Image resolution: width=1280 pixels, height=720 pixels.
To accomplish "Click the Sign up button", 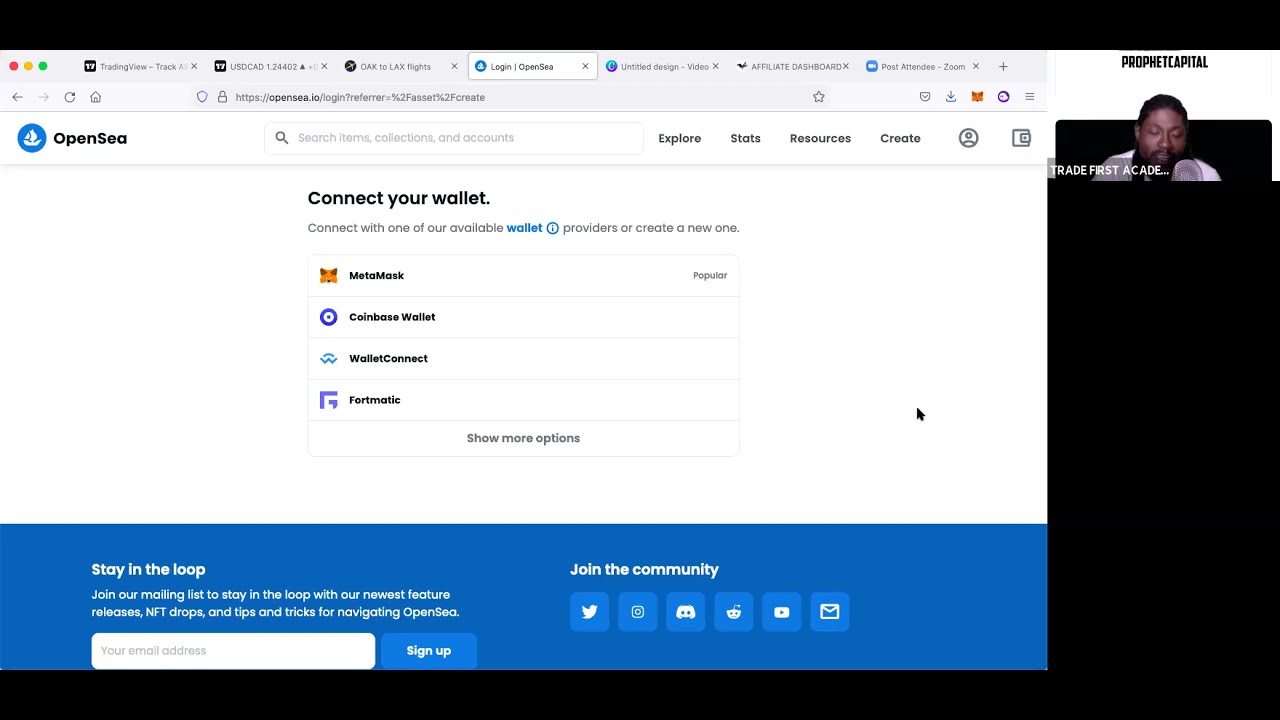I will 429,651.
